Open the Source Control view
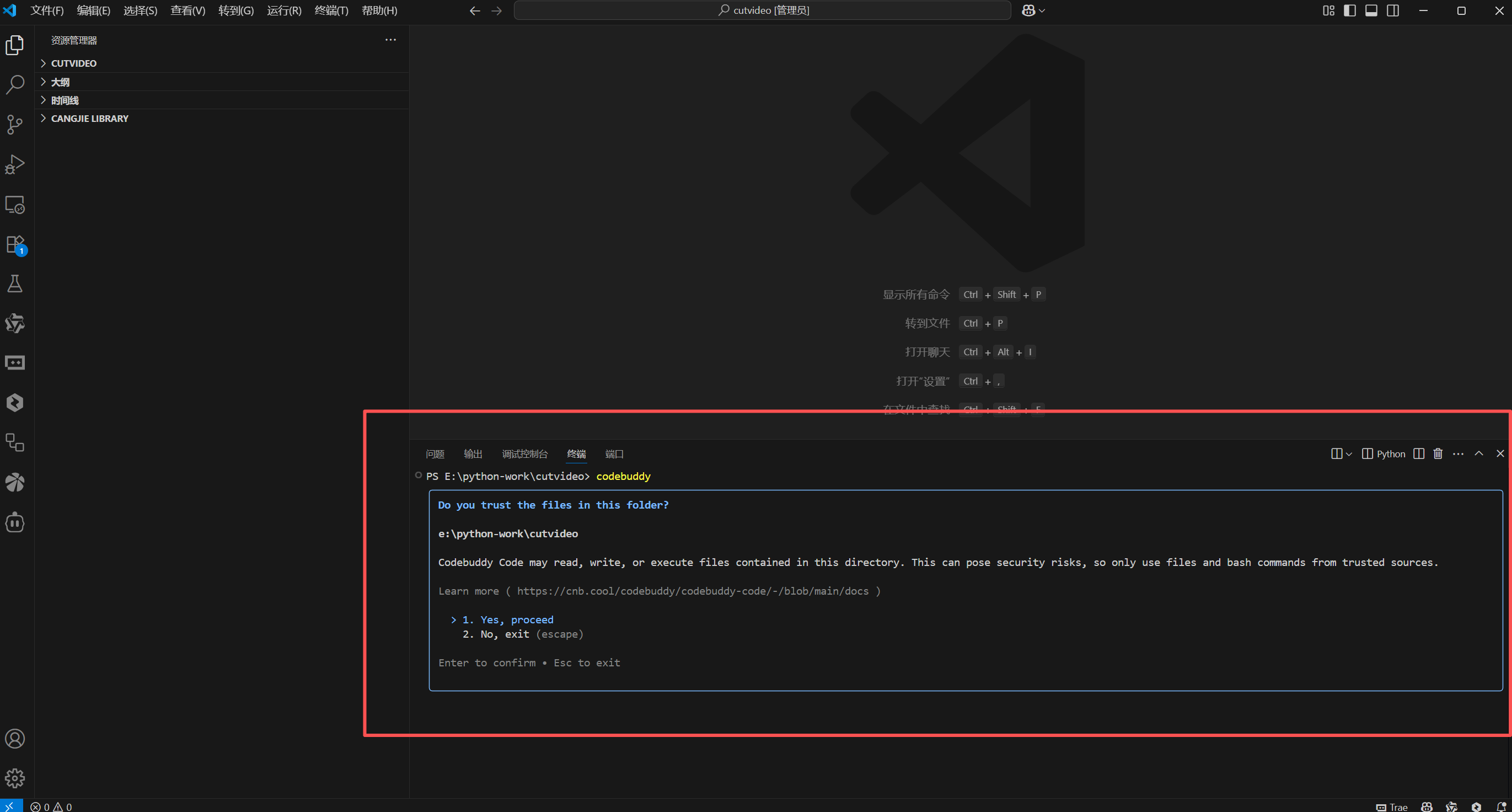Viewport: 1512px width, 812px height. (15, 124)
